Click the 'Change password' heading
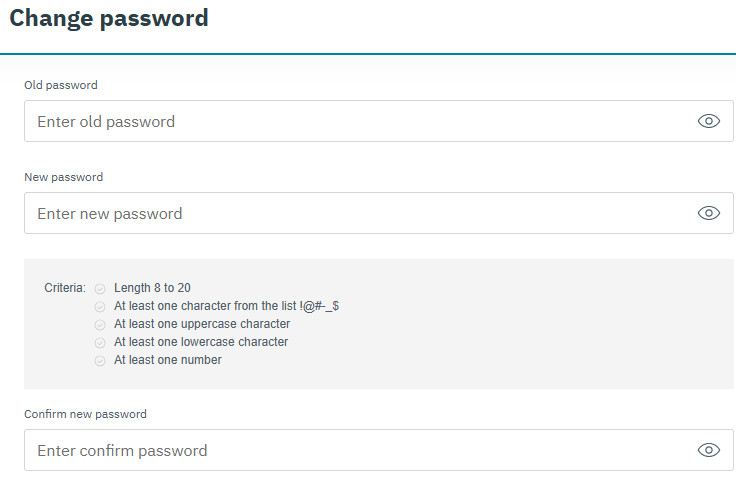This screenshot has width=736, height=477. (x=109, y=18)
